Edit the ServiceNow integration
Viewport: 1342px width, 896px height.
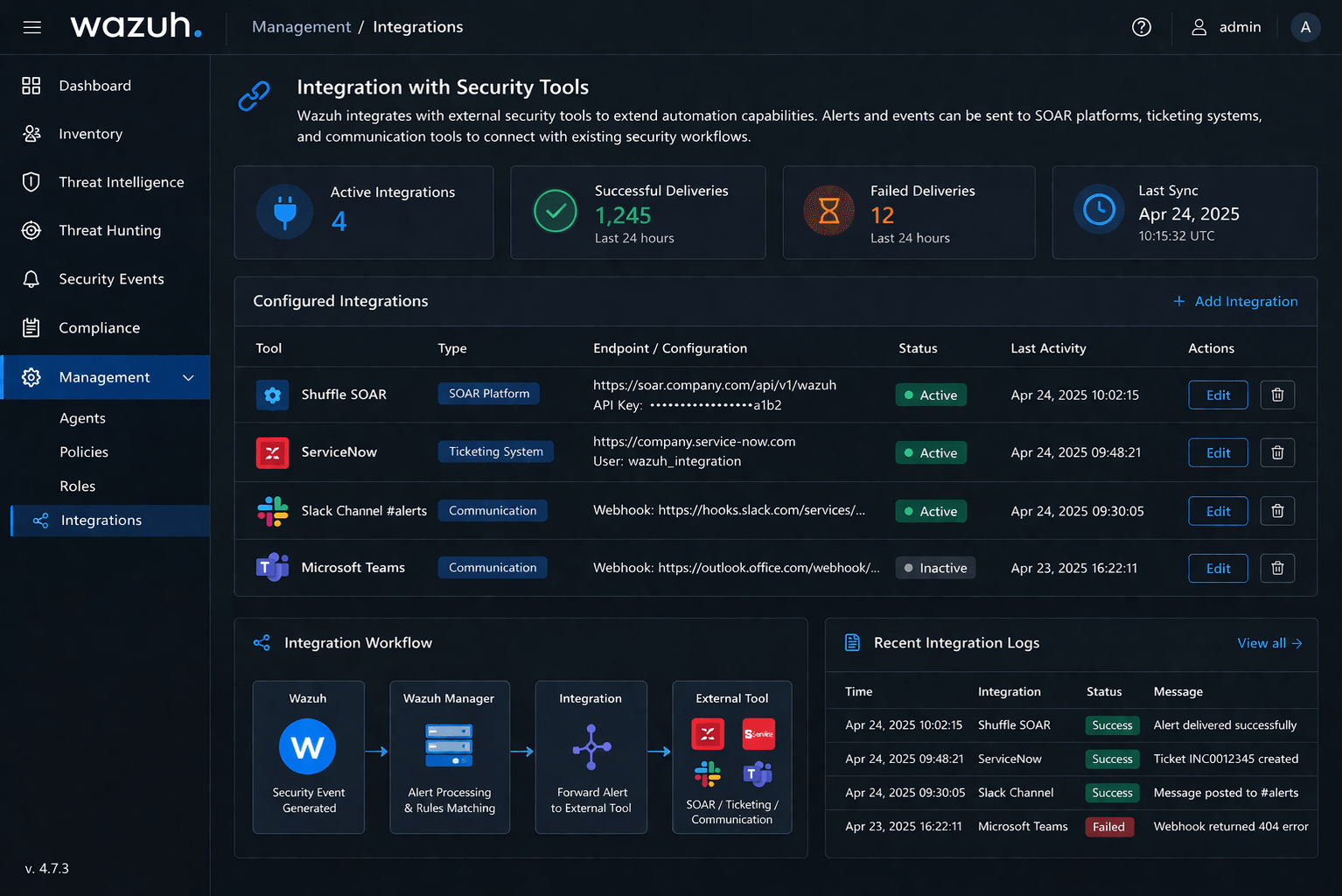tap(1217, 452)
